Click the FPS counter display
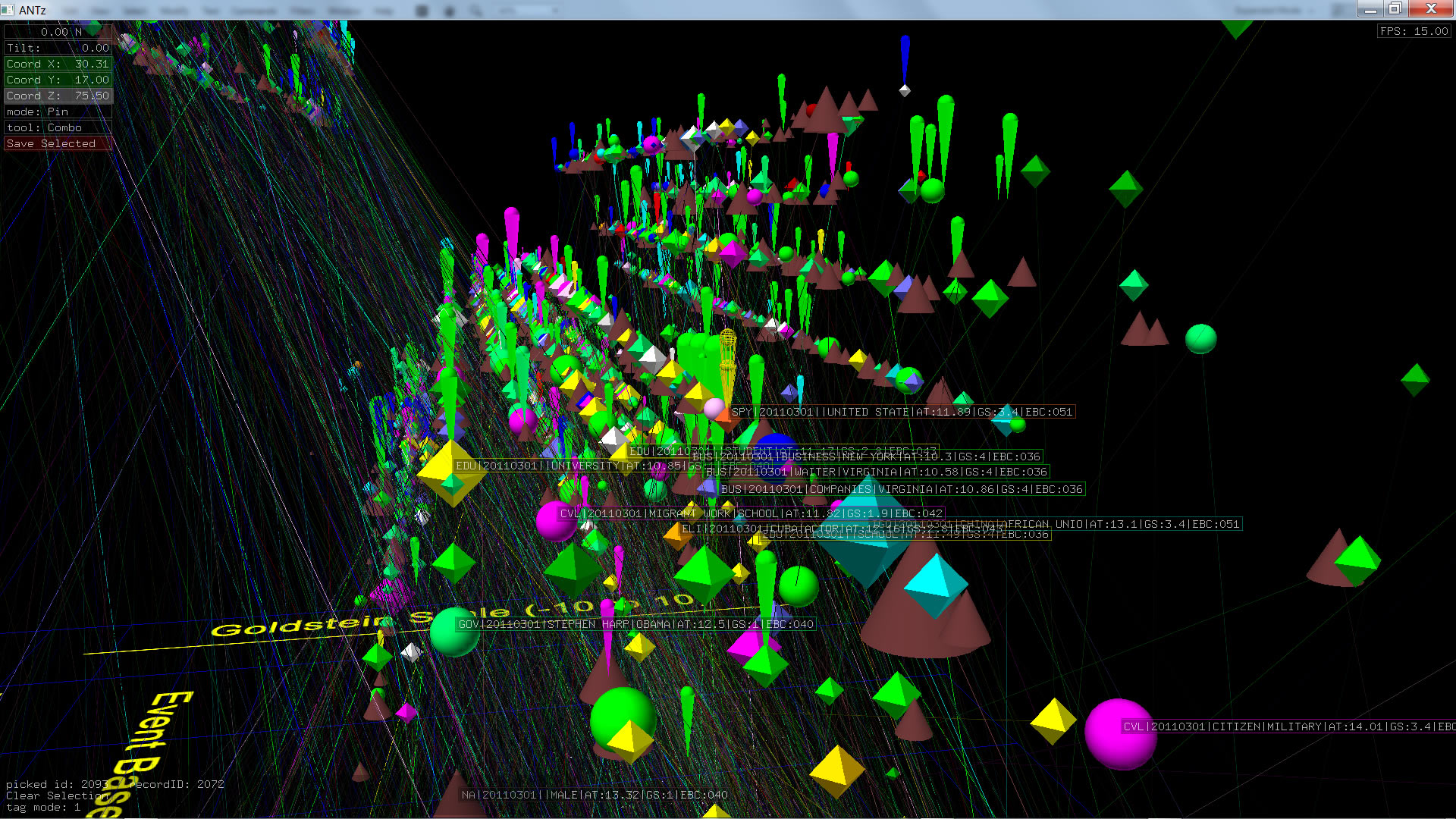This screenshot has height=819, width=1456. tap(1414, 31)
